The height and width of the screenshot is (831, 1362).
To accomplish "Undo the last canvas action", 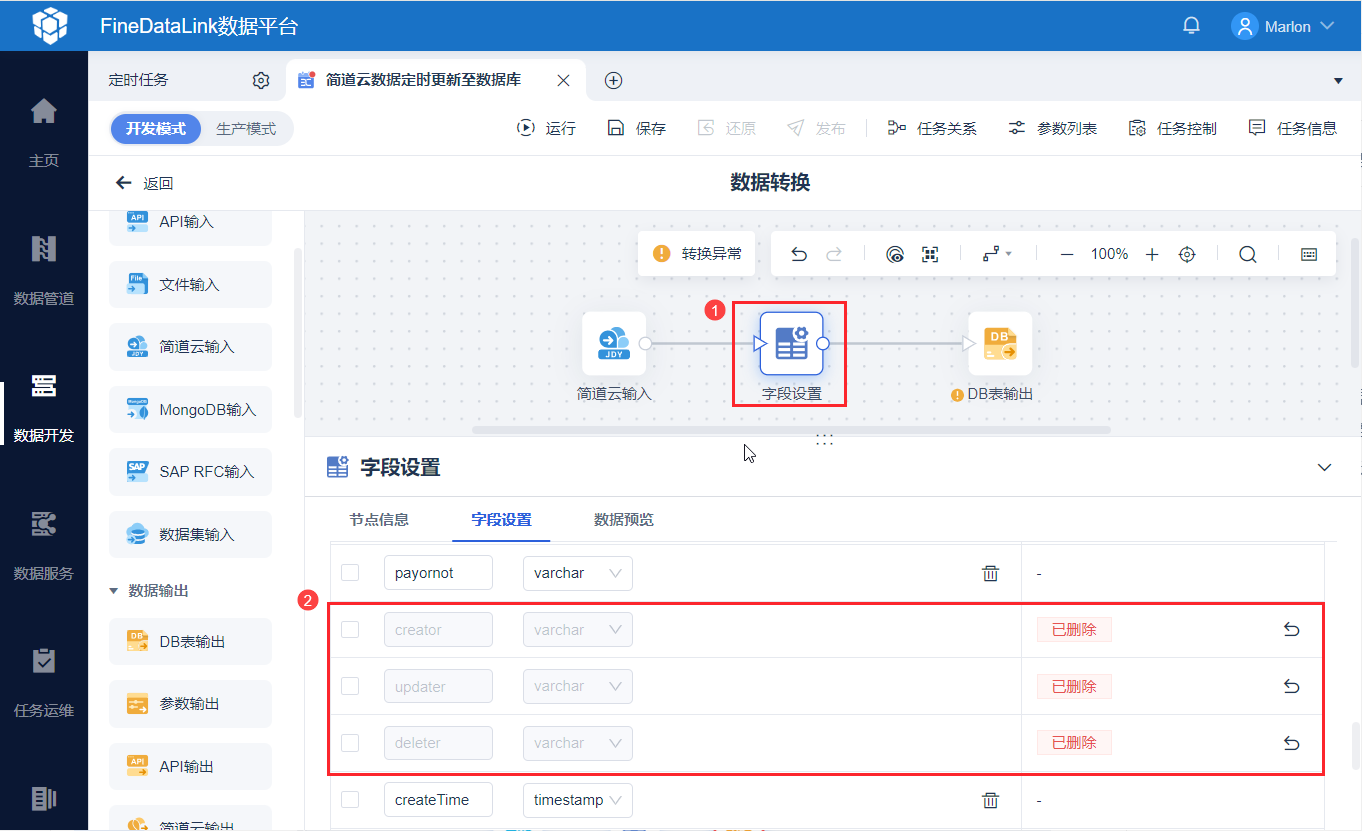I will point(799,254).
